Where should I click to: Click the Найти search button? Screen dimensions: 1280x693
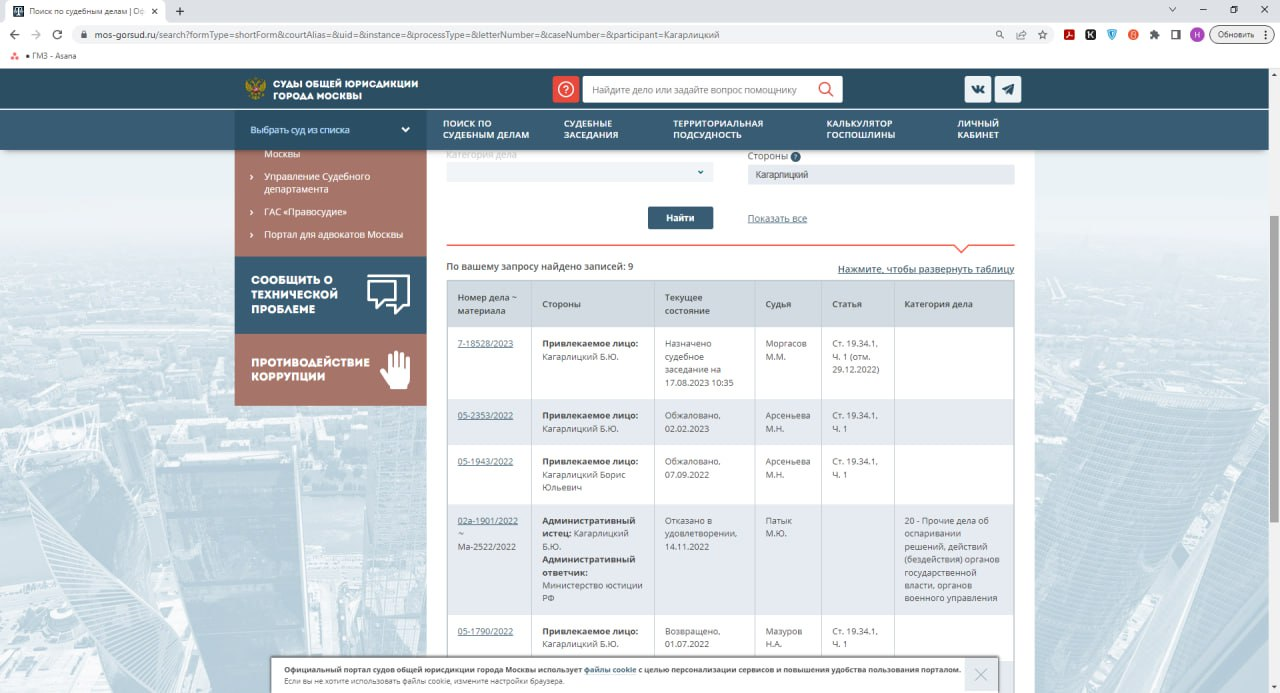(x=680, y=218)
